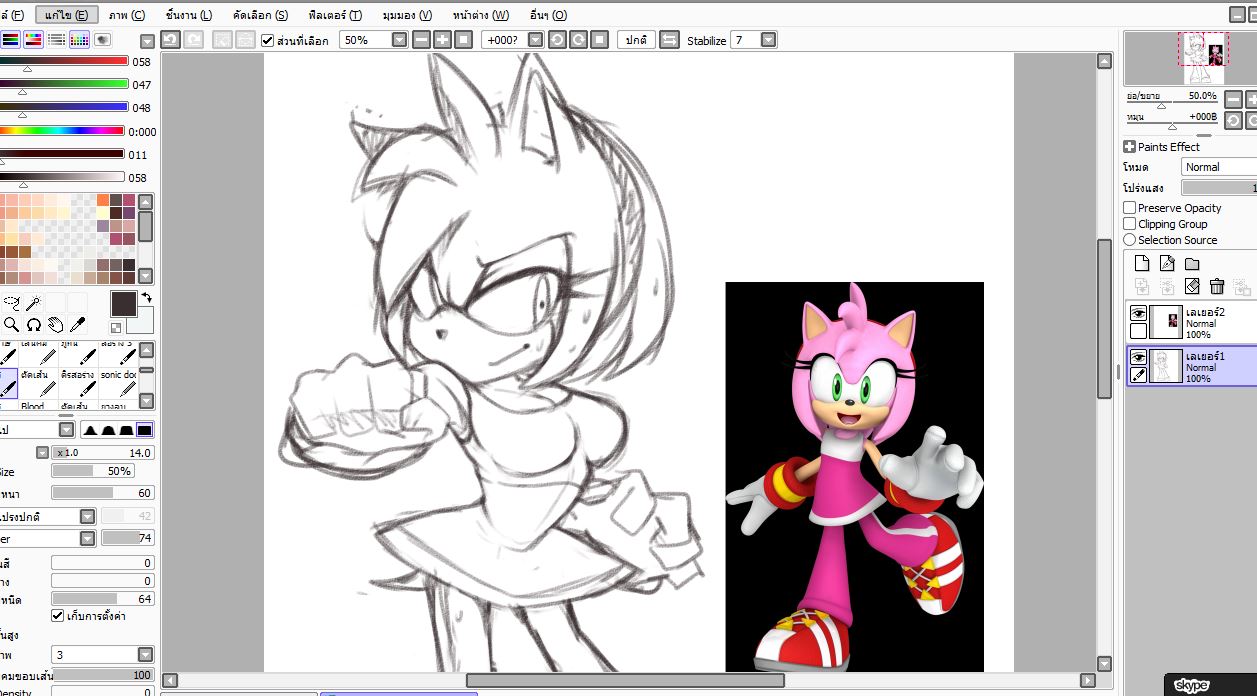Screen dimensions: 1257x696
Task: Enable Preserve Opacity checkbox
Action: coord(1130,208)
